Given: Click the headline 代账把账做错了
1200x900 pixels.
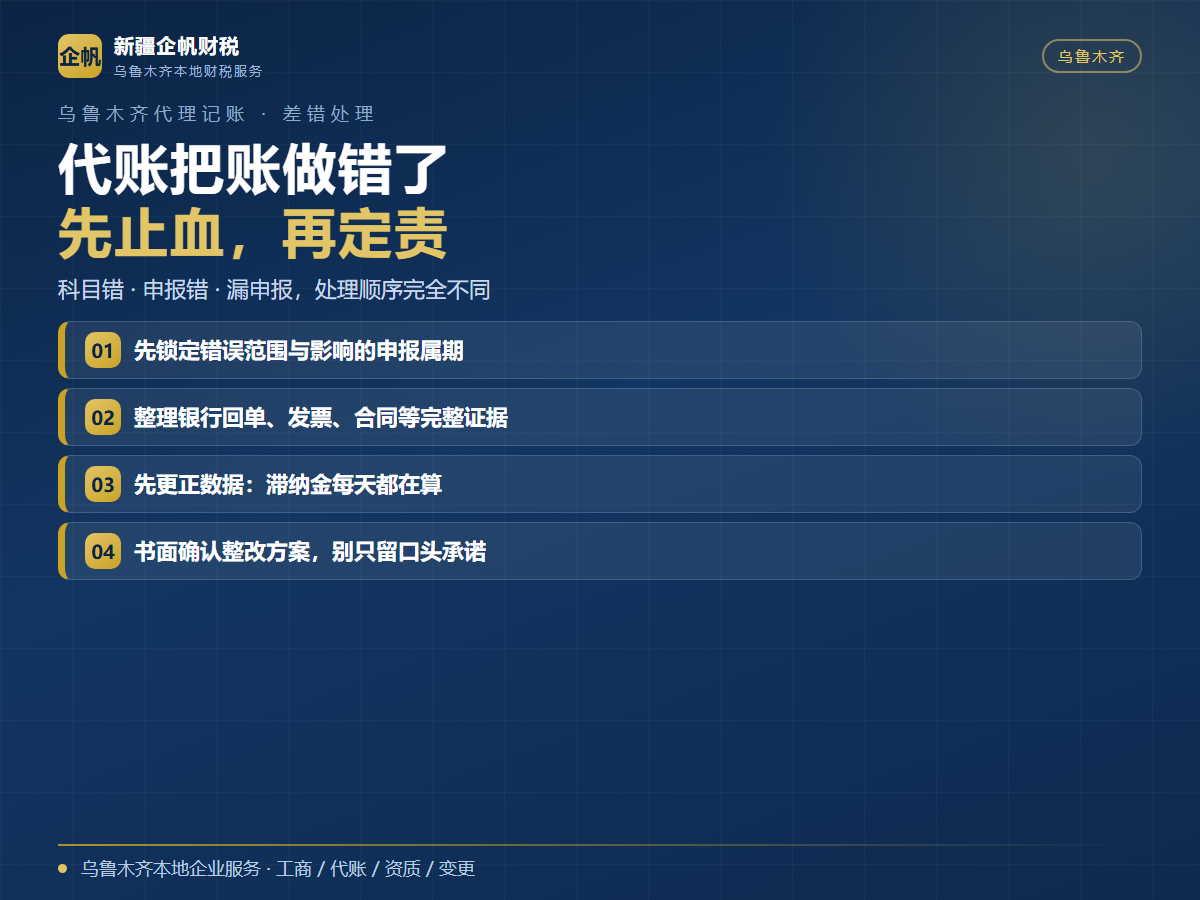Looking at the screenshot, I should pyautogui.click(x=253, y=169).
